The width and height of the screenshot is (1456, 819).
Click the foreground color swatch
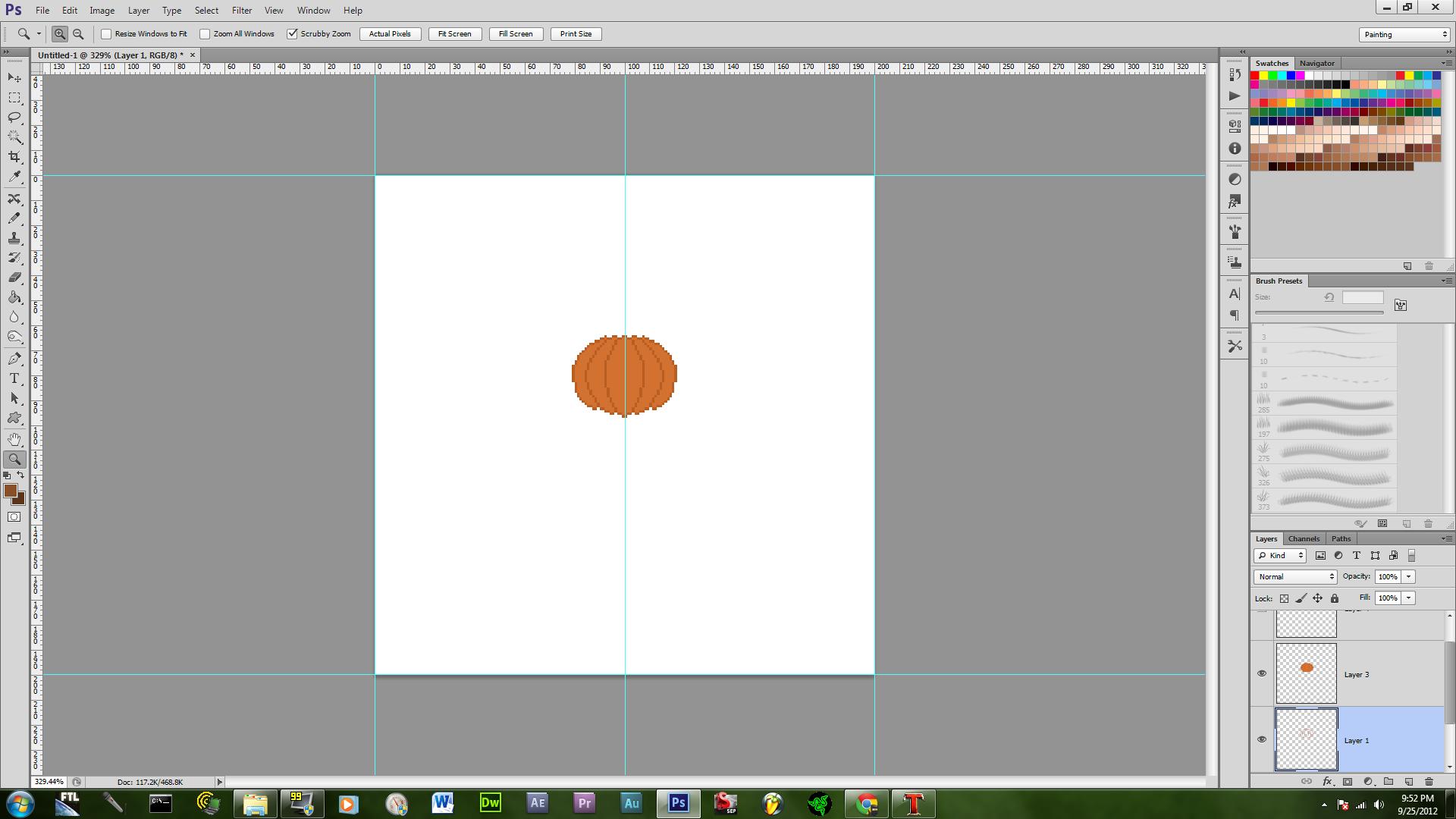[x=10, y=491]
